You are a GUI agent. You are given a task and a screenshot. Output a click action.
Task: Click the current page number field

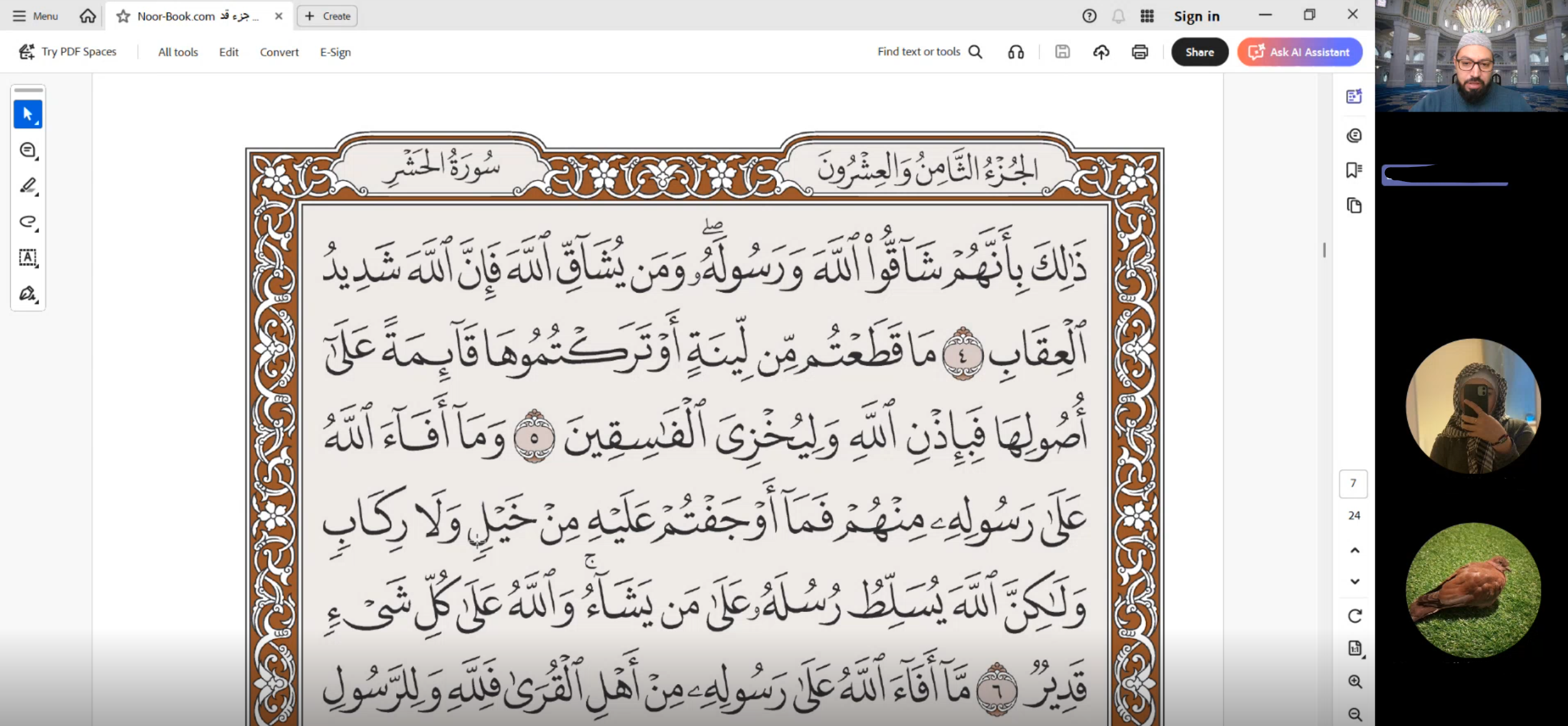click(1353, 483)
